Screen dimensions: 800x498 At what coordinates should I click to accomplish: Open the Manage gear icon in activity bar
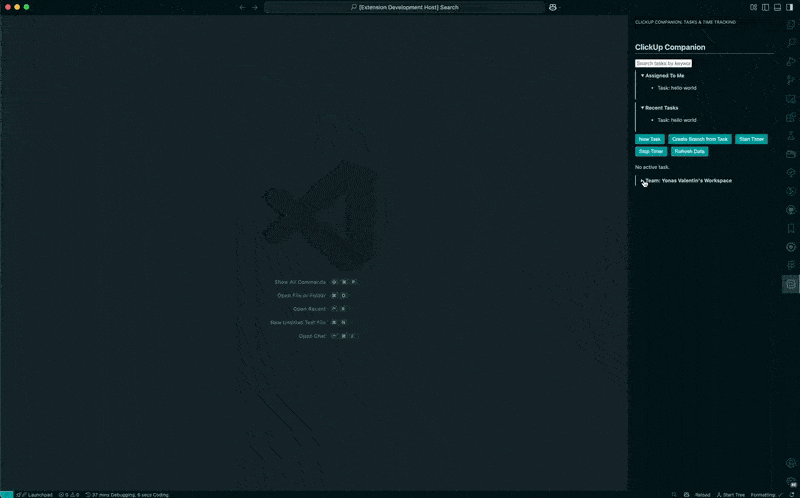pos(791,482)
